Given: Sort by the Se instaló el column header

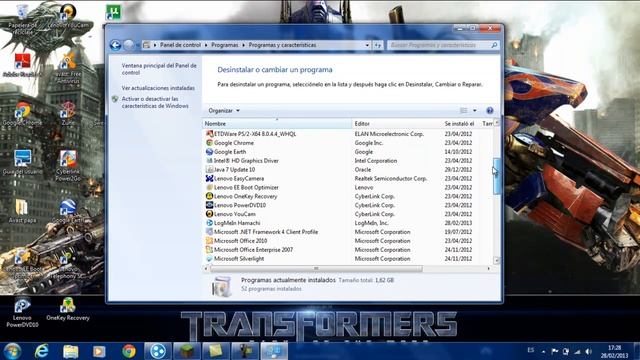Looking at the screenshot, I should point(460,123).
